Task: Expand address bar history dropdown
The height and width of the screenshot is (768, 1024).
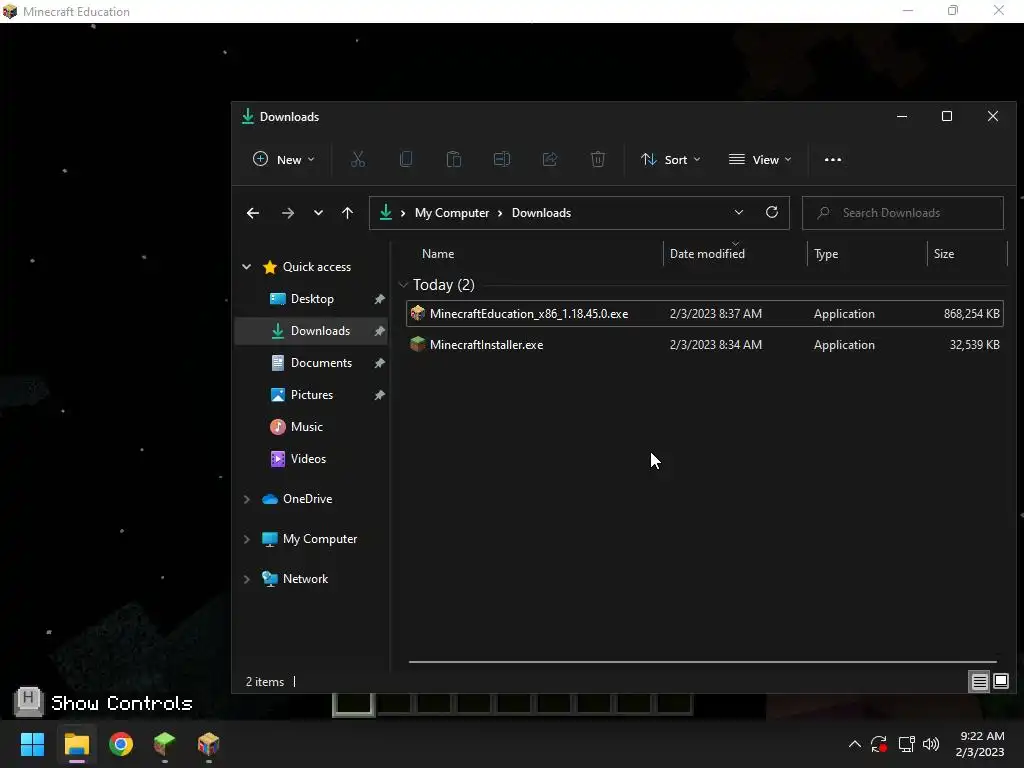Action: click(x=739, y=212)
